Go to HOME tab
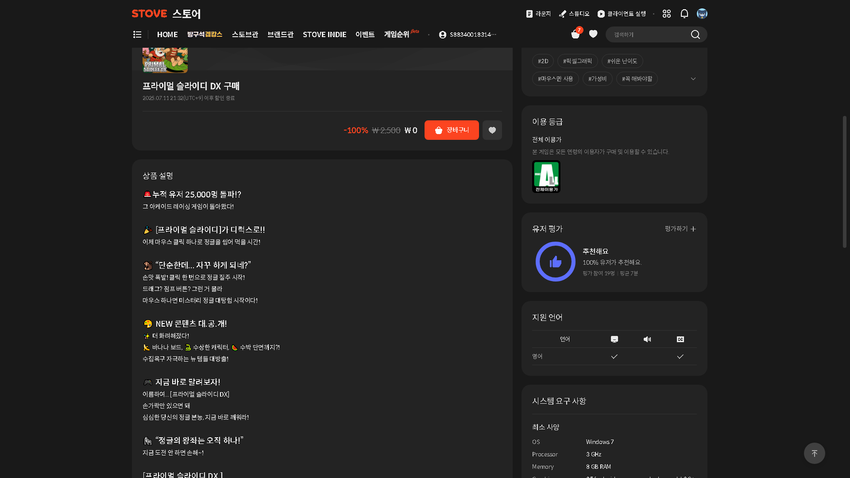 coord(167,34)
